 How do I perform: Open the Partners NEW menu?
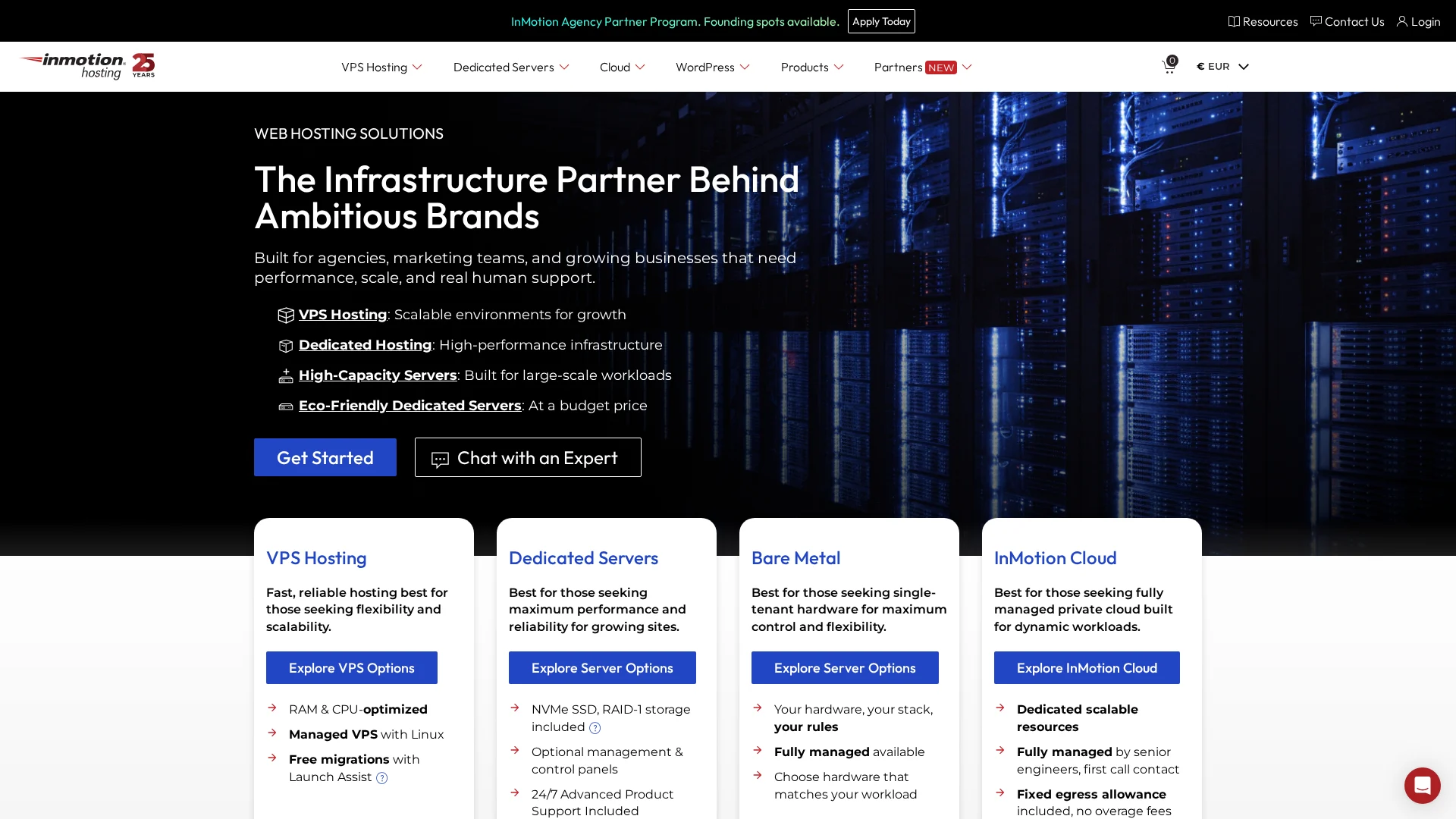click(x=923, y=67)
